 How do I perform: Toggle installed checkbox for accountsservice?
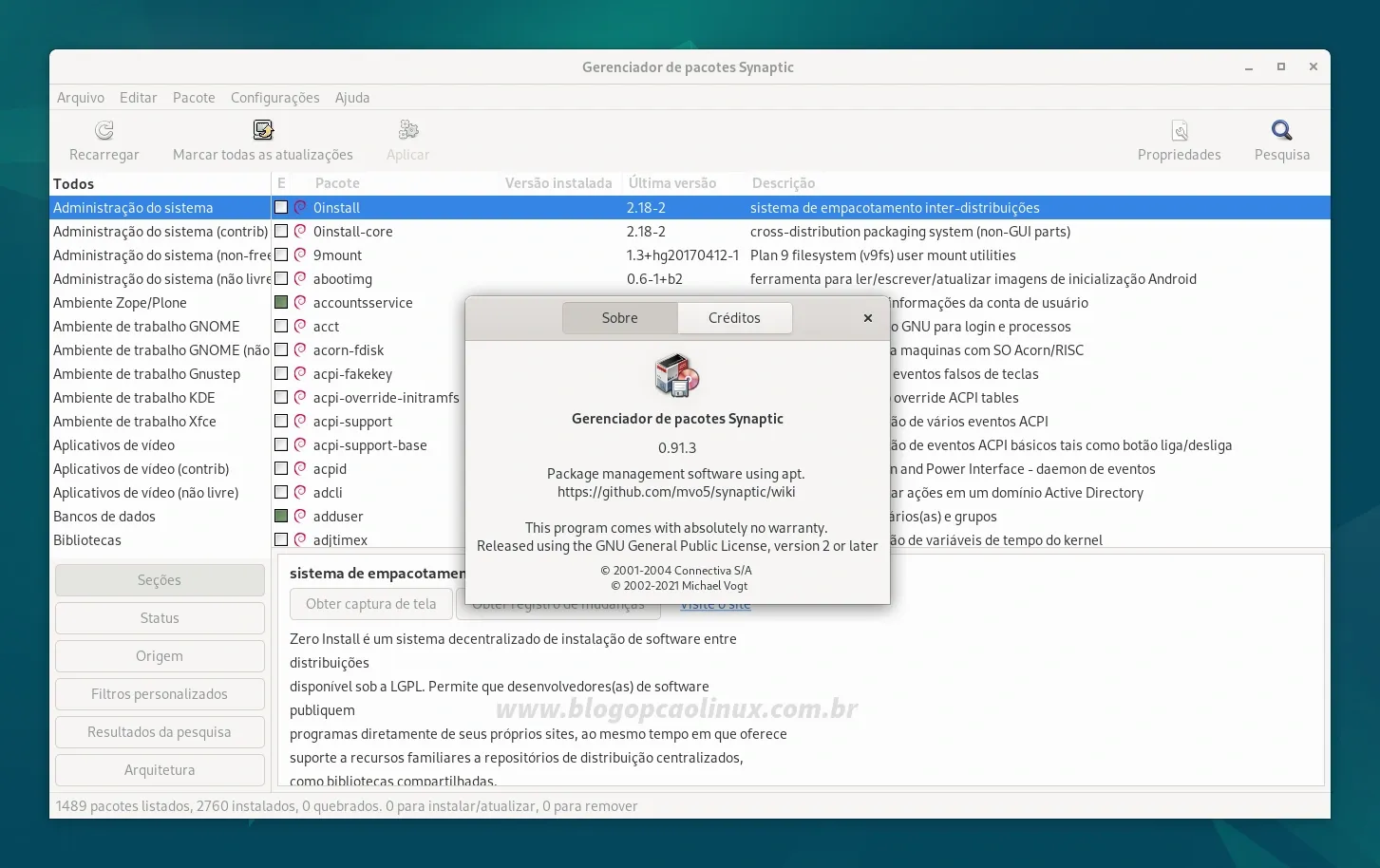click(281, 302)
